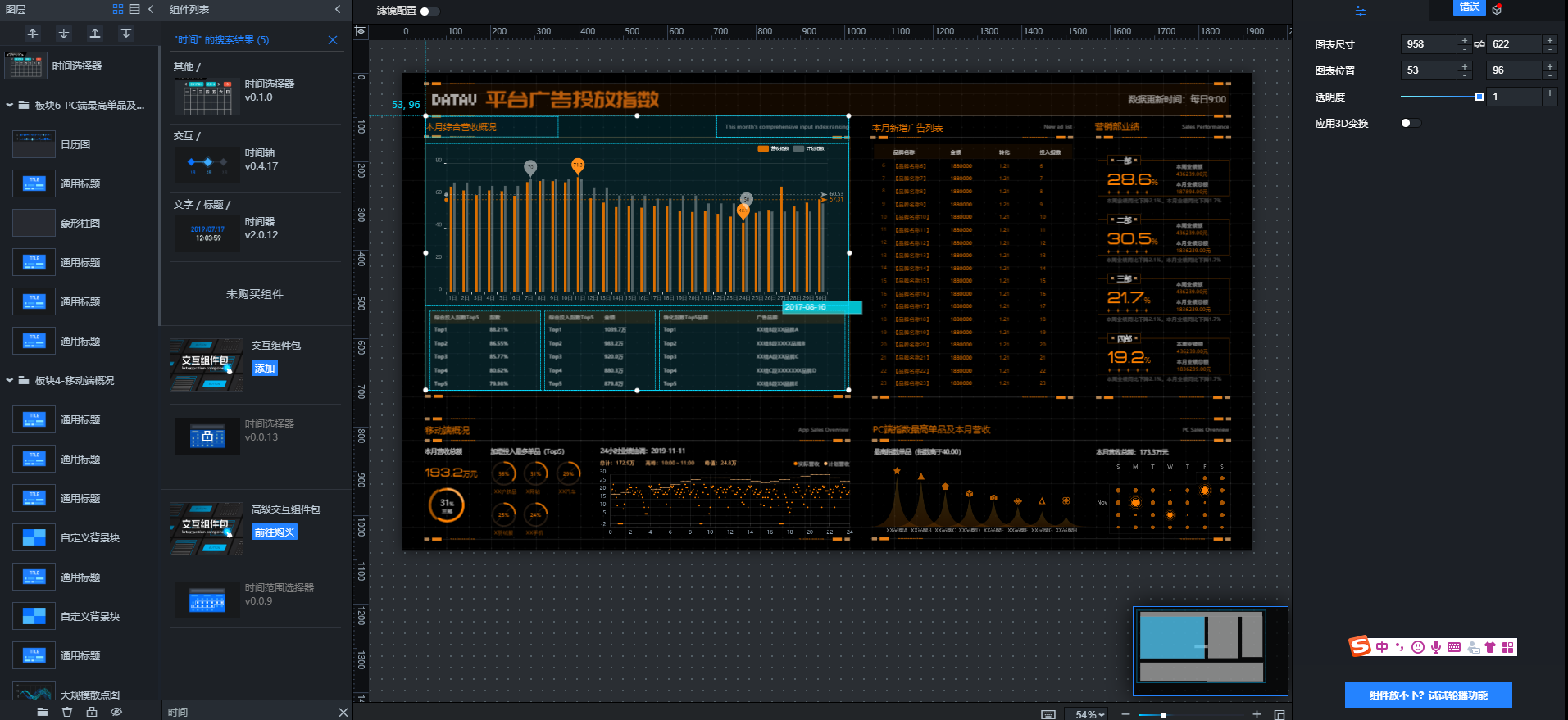The image size is (1568, 720).
Task: Click the chart width field 958
Action: (1429, 44)
